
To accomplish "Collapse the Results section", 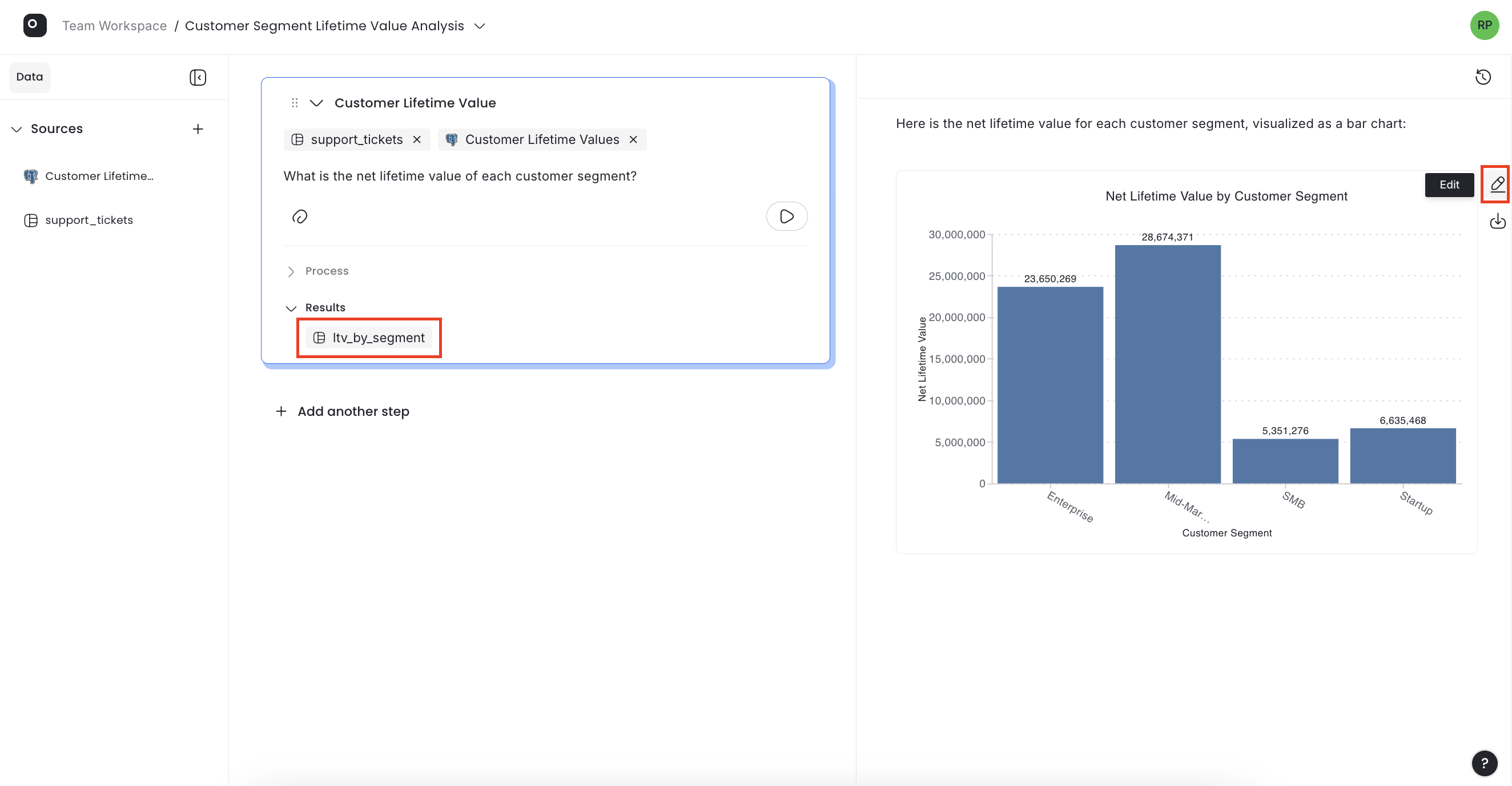I will coord(315,307).
